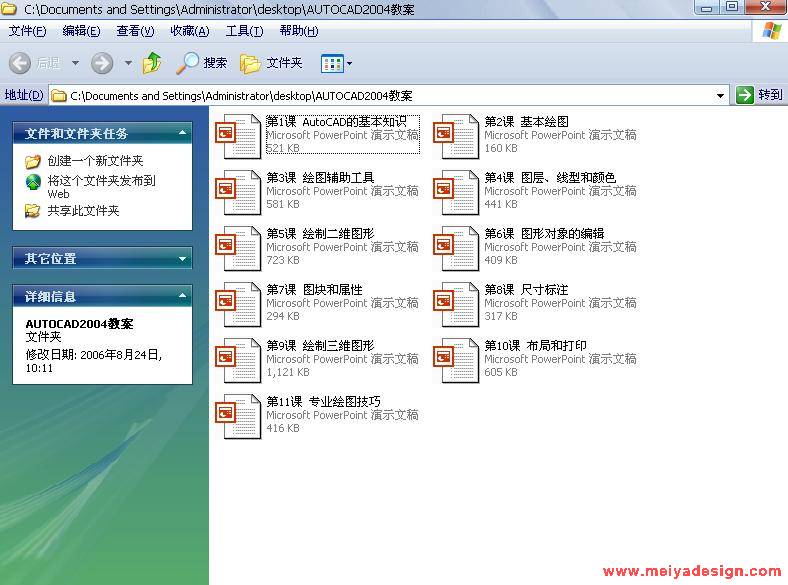Select the 第5课 绘制二维图形 file icon
The image size is (788, 585).
pos(241,248)
